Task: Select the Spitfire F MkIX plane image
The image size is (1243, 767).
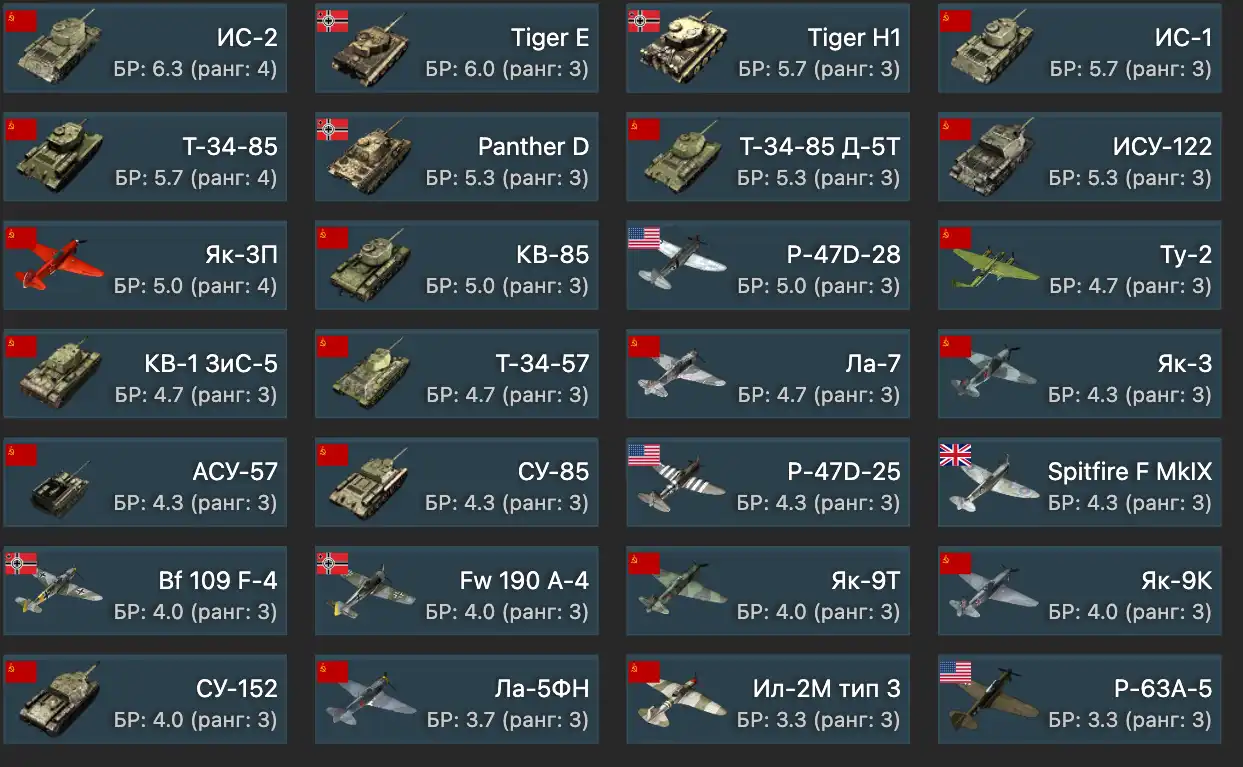Action: point(995,485)
